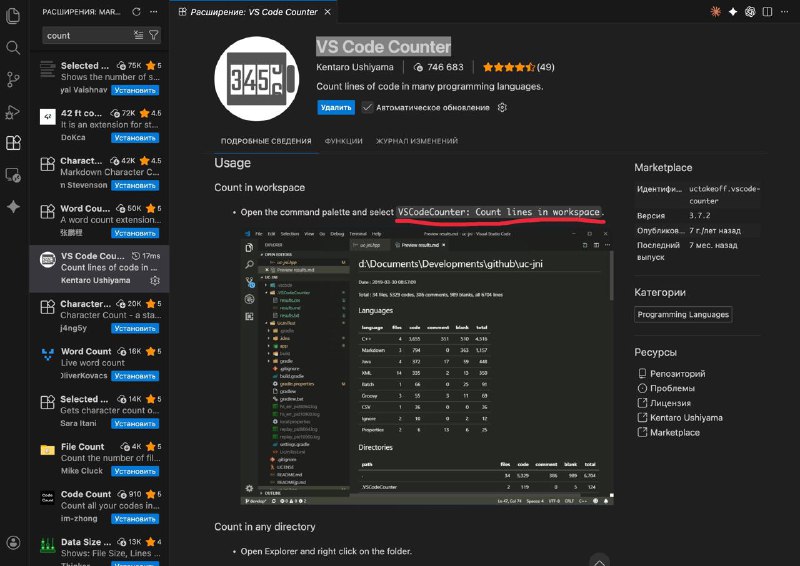The height and width of the screenshot is (566, 800).
Task: Click the Удалить uninstall button
Action: click(336, 108)
